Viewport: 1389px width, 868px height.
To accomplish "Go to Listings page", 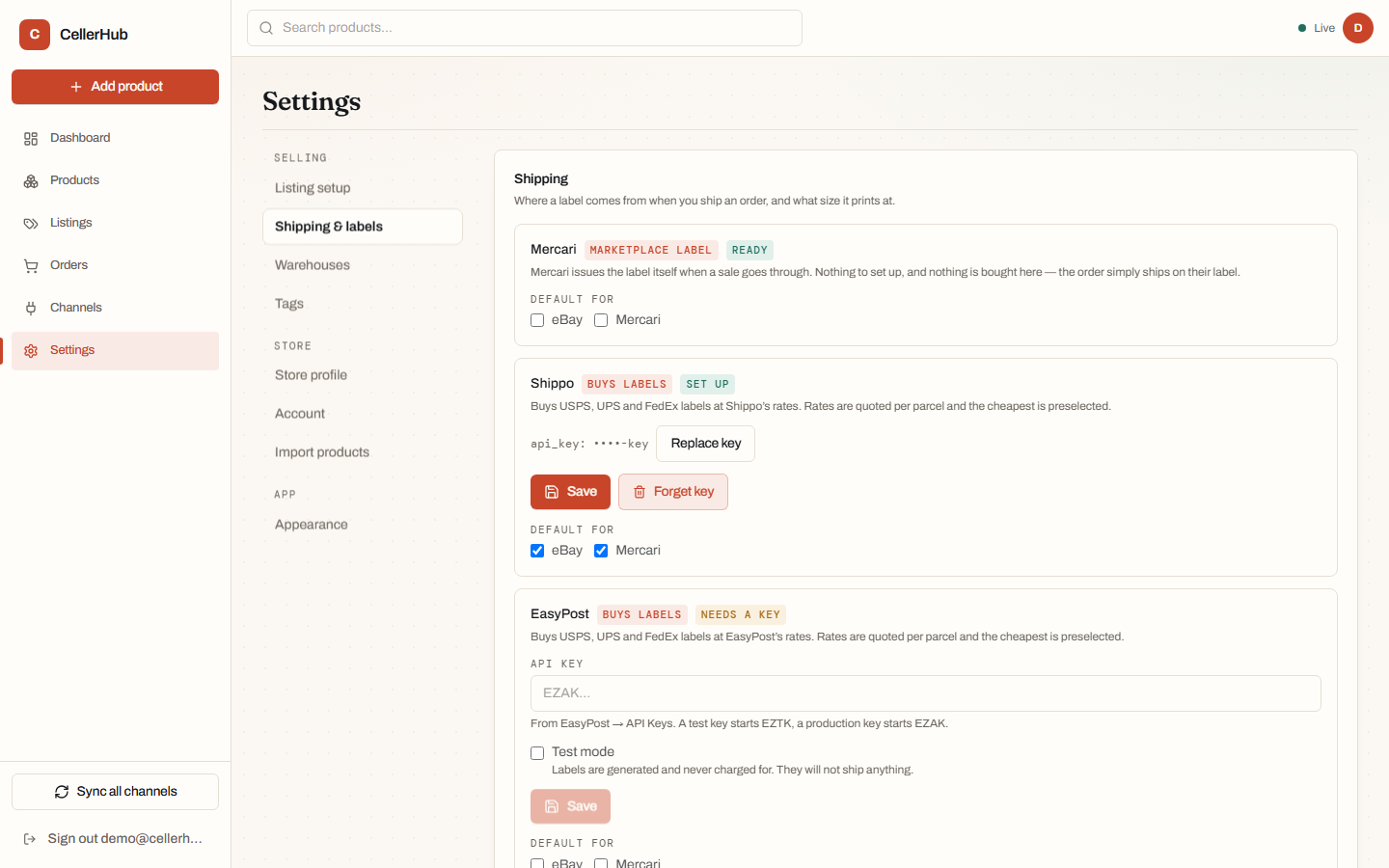I will [116, 224].
